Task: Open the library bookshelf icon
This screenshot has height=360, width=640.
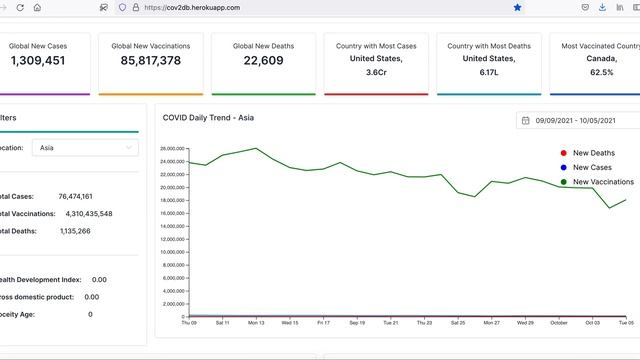Action: tap(620, 7)
